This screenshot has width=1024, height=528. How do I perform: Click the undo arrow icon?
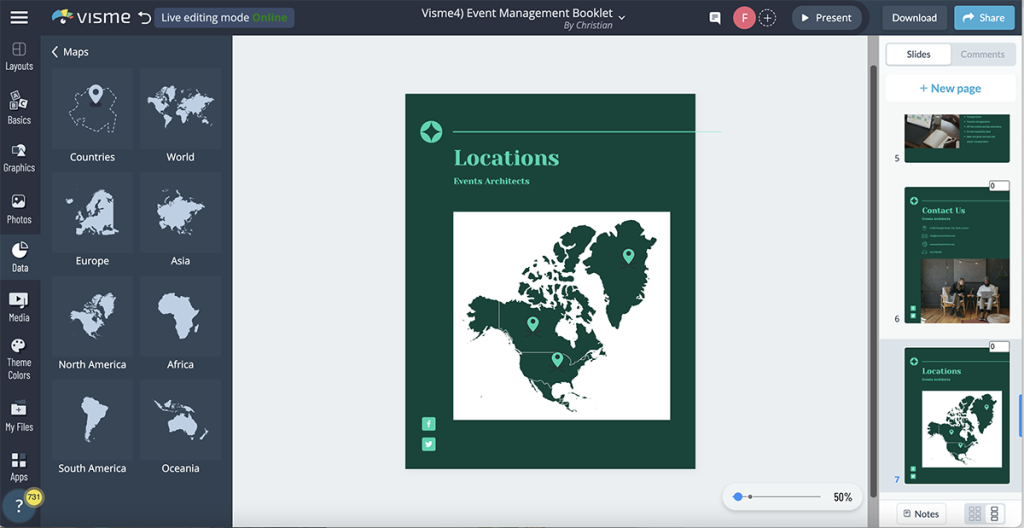(145, 17)
